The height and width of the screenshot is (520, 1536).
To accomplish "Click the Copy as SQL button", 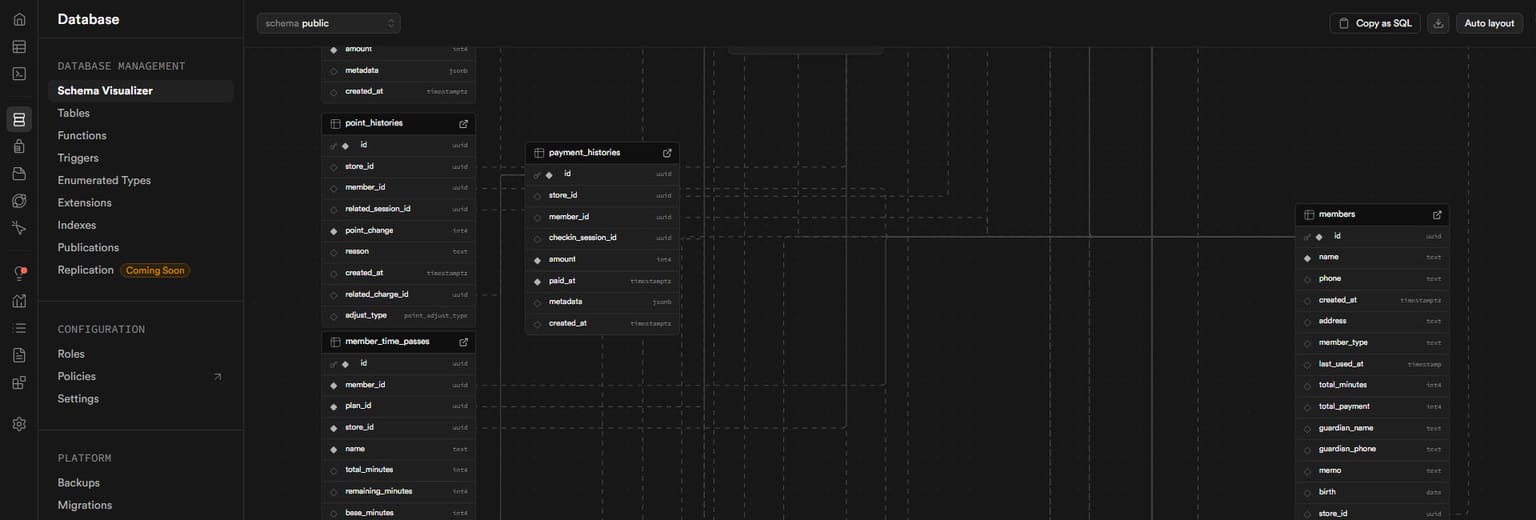I will pos(1374,23).
